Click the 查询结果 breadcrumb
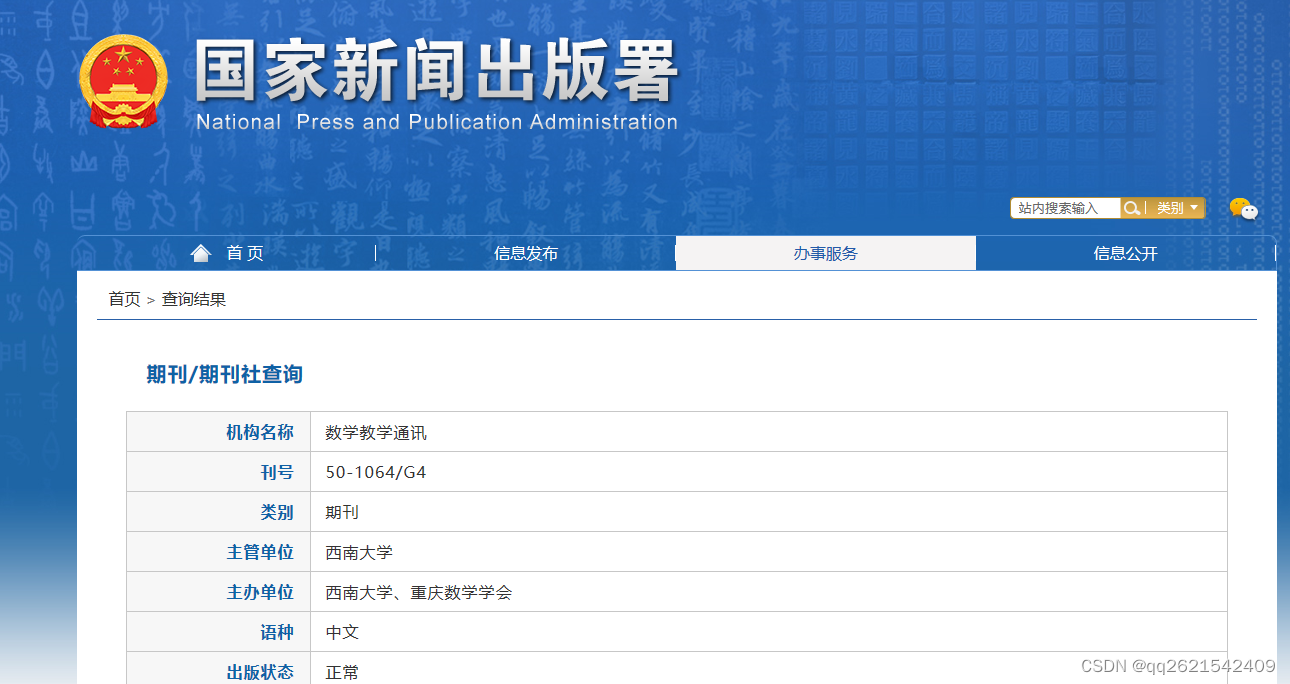This screenshot has width=1290, height=684. pos(194,299)
